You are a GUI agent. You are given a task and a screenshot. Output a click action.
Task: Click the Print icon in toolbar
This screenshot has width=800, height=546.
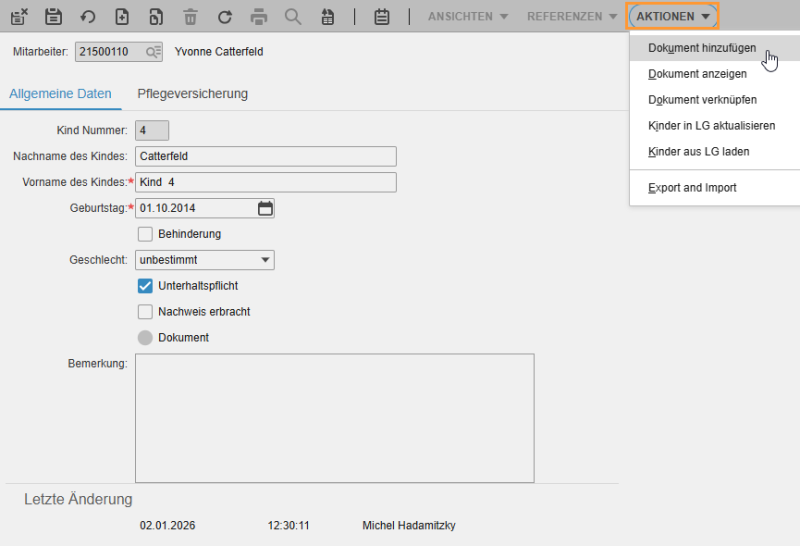pos(259,17)
